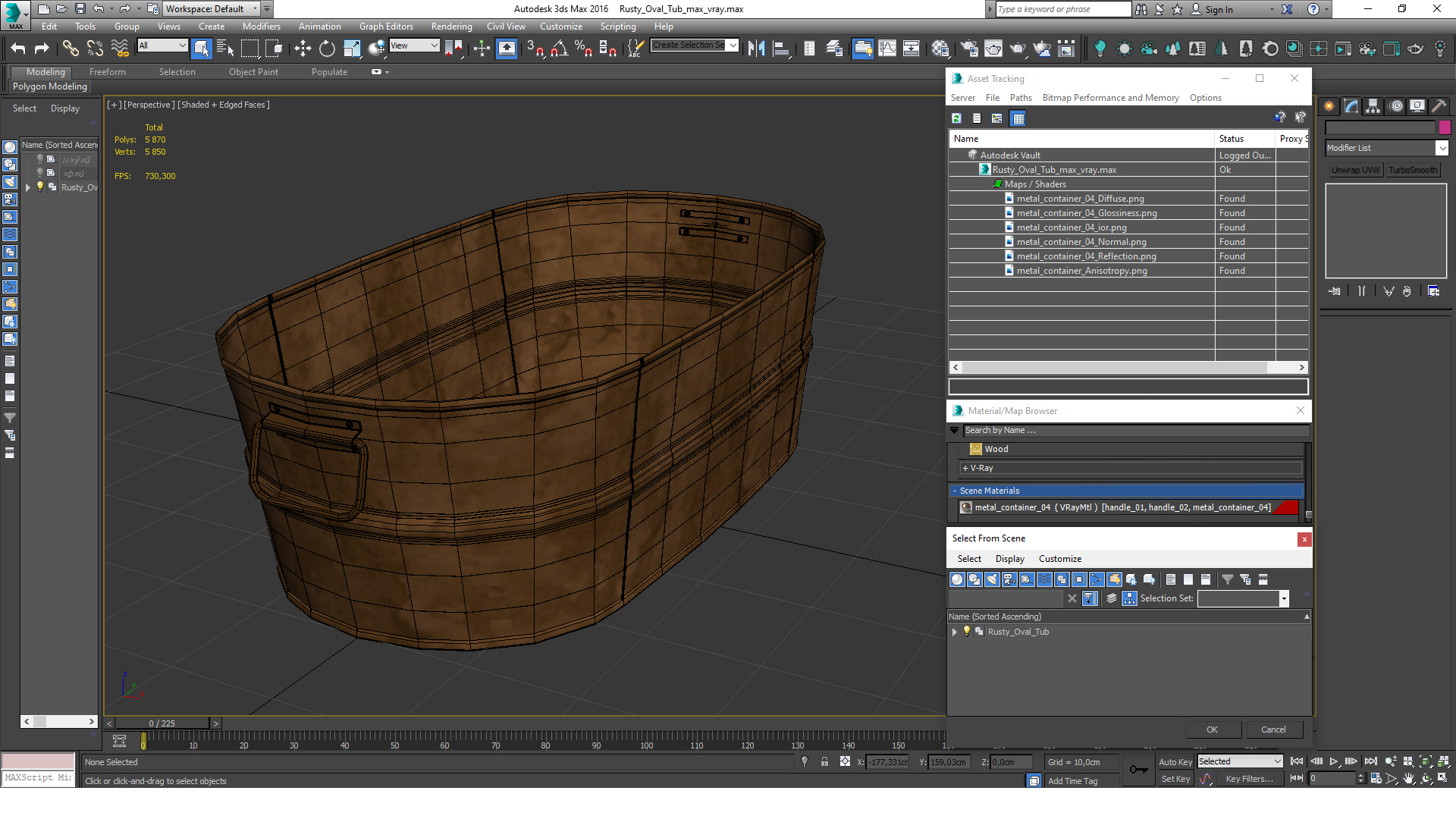The image size is (1456, 819).
Task: Open the Hierarchy command panel tab
Action: (x=1373, y=106)
